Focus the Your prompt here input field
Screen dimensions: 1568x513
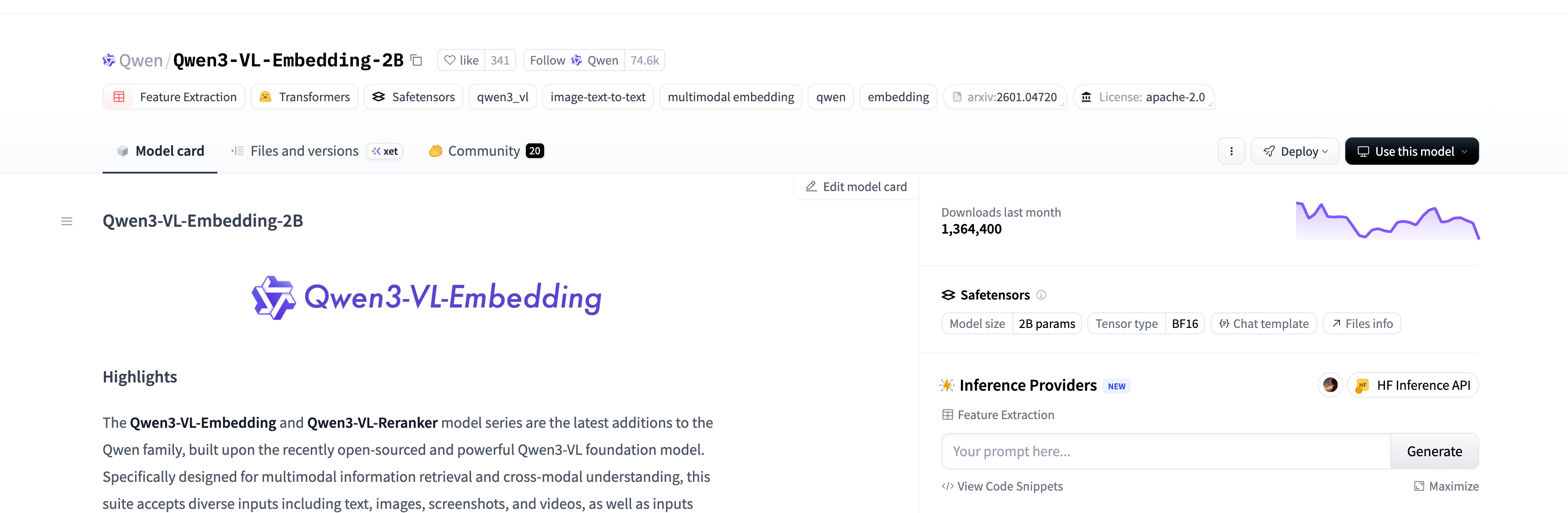tap(1165, 451)
